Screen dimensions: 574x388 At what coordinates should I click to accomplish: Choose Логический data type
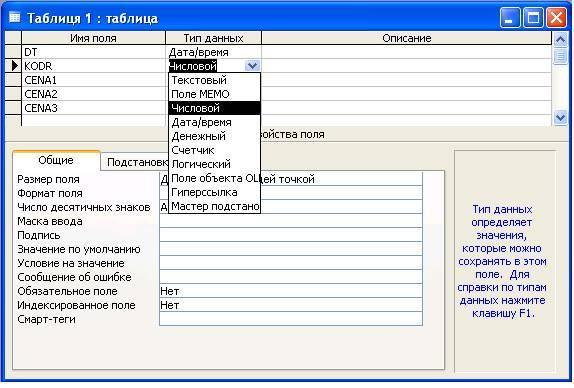click(215, 164)
